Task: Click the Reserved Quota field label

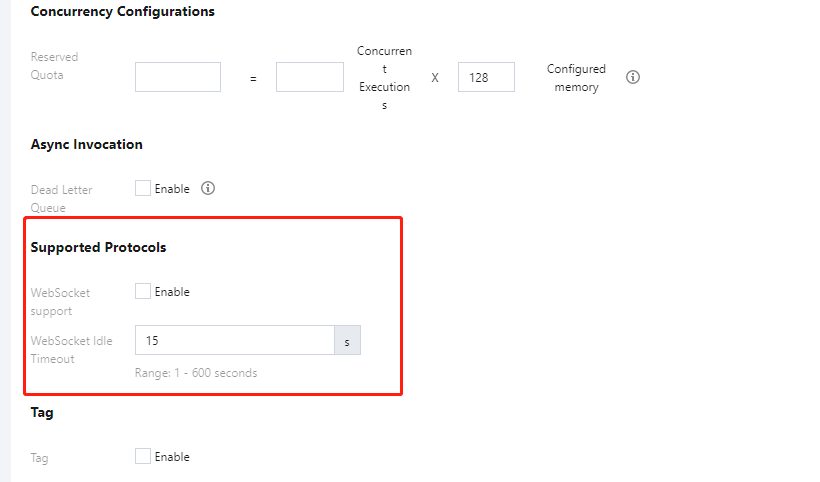Action: coord(54,66)
